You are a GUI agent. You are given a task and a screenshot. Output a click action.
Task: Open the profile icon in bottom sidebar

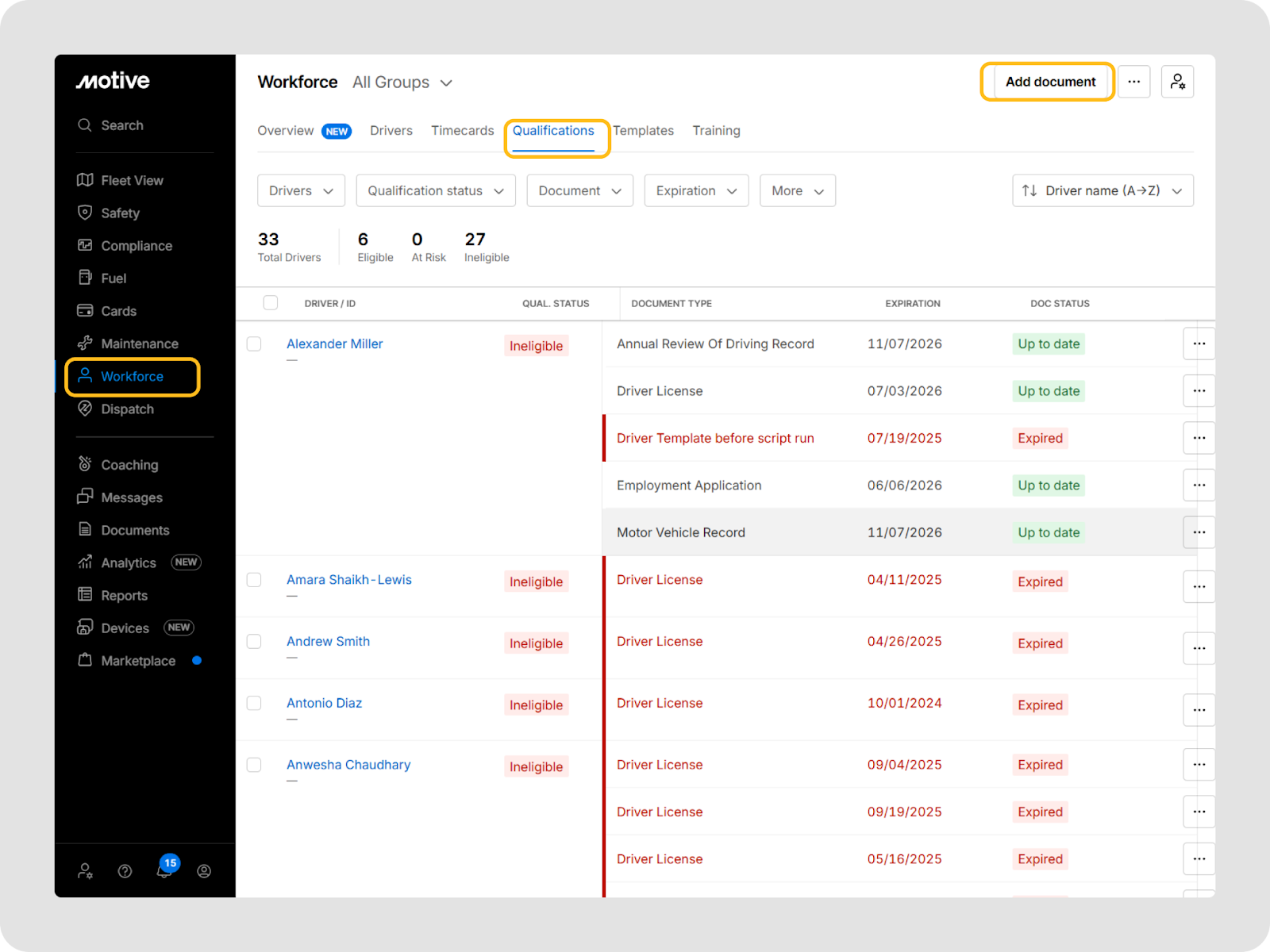pos(204,871)
